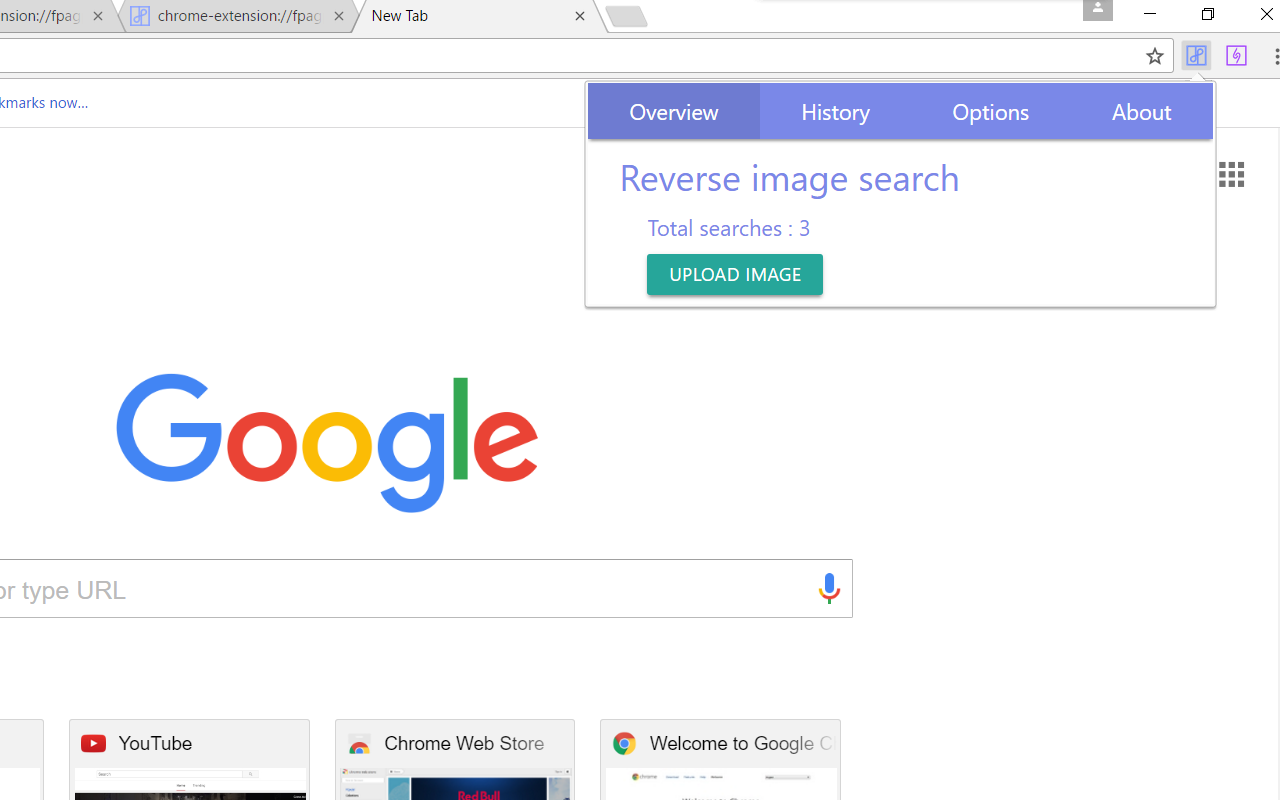Show the About tab
Screen dimensions: 1280x800
(x=1141, y=112)
